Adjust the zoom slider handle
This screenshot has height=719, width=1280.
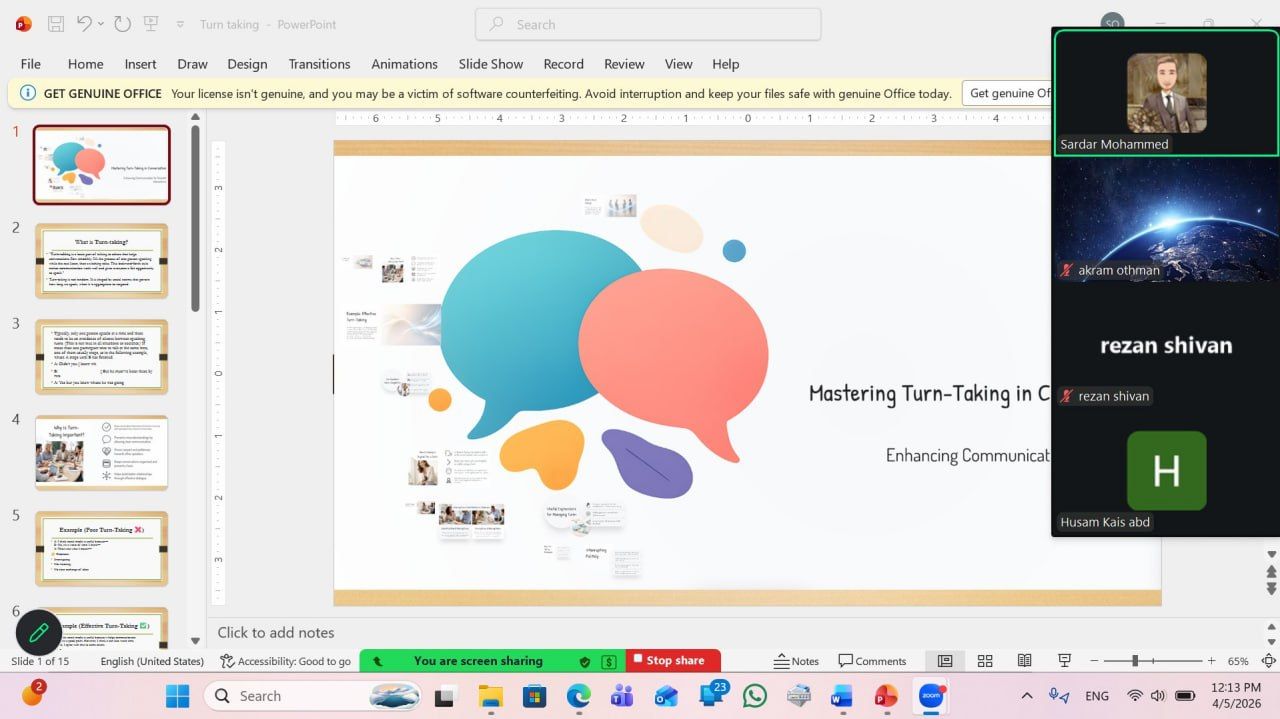coord(1134,661)
